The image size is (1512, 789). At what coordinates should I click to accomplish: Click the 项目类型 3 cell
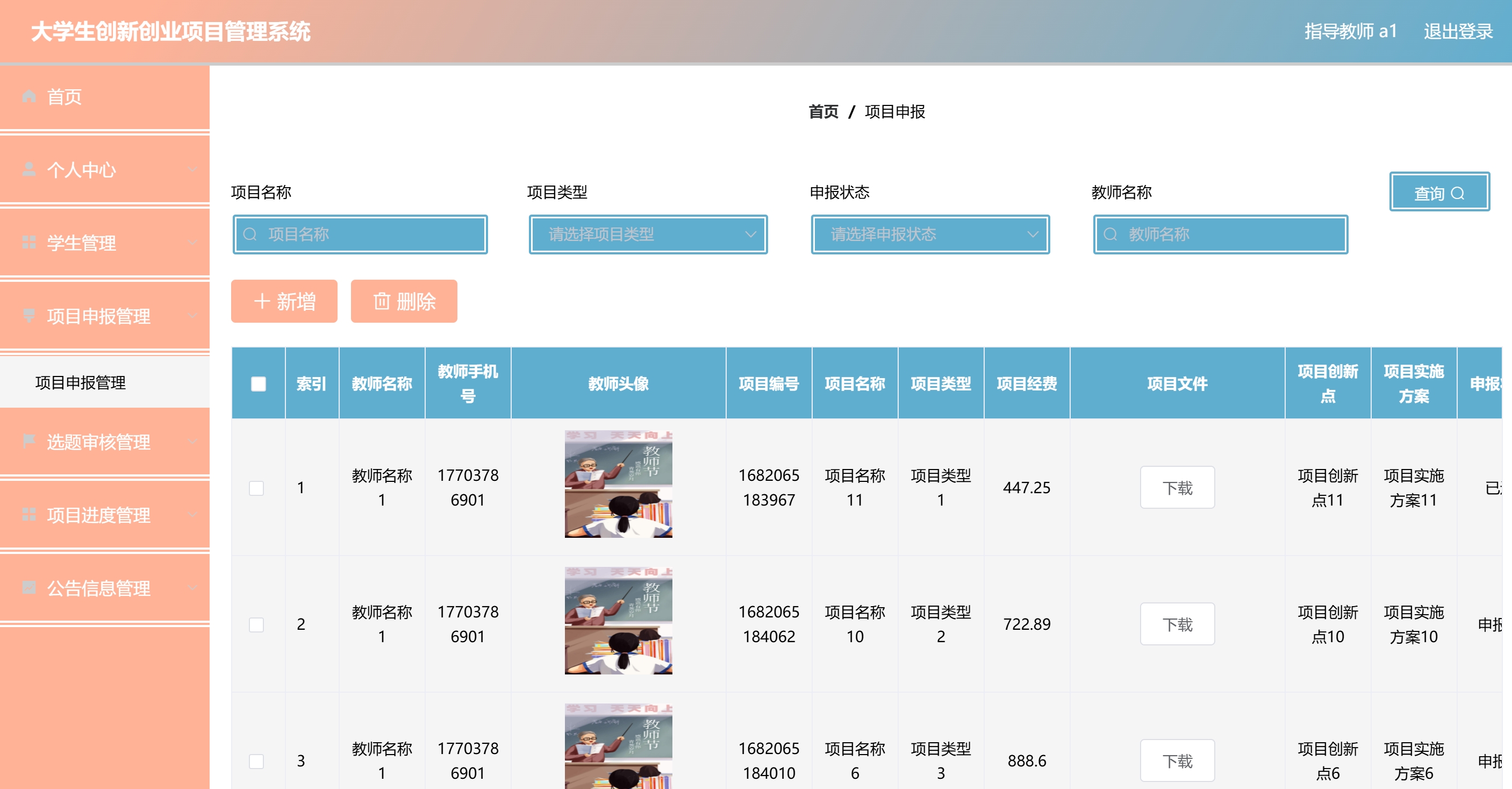click(x=941, y=761)
